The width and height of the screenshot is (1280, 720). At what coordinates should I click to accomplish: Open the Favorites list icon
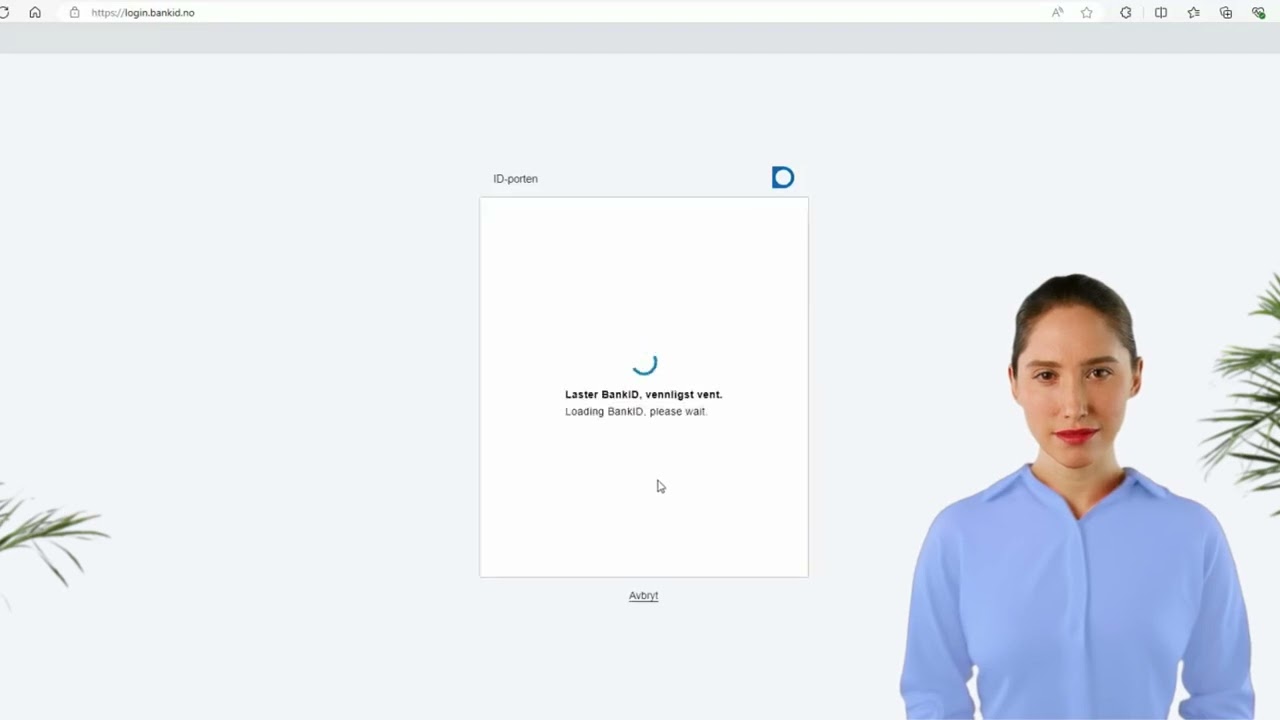[x=1193, y=12]
